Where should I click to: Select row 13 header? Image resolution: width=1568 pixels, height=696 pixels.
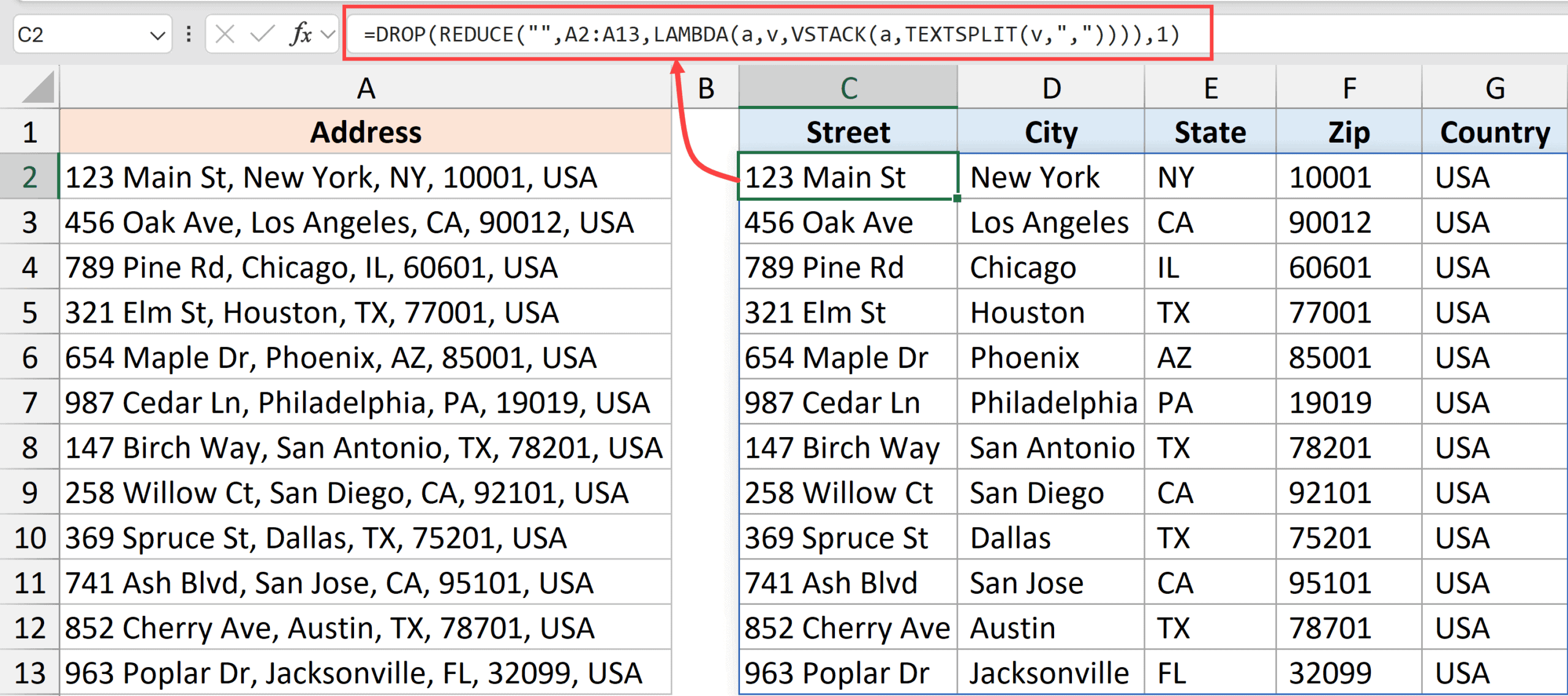coord(29,673)
